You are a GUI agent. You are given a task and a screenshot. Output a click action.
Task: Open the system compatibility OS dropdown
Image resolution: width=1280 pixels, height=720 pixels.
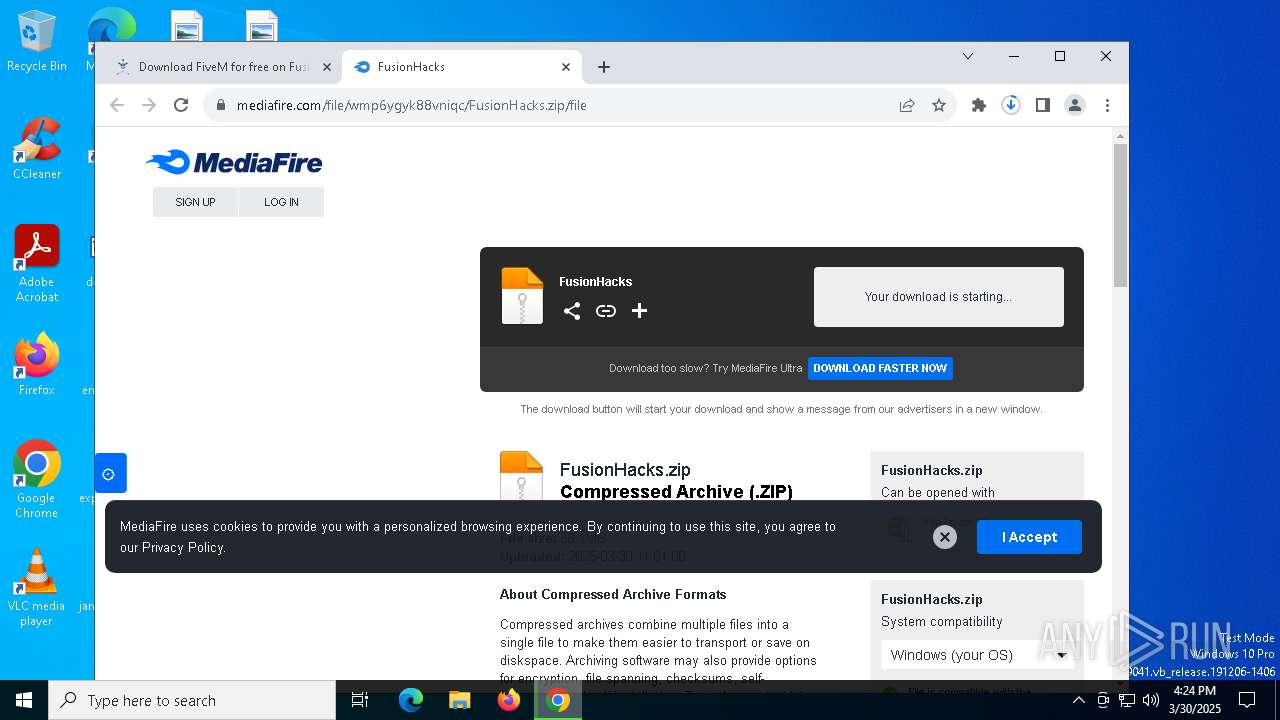coord(978,655)
